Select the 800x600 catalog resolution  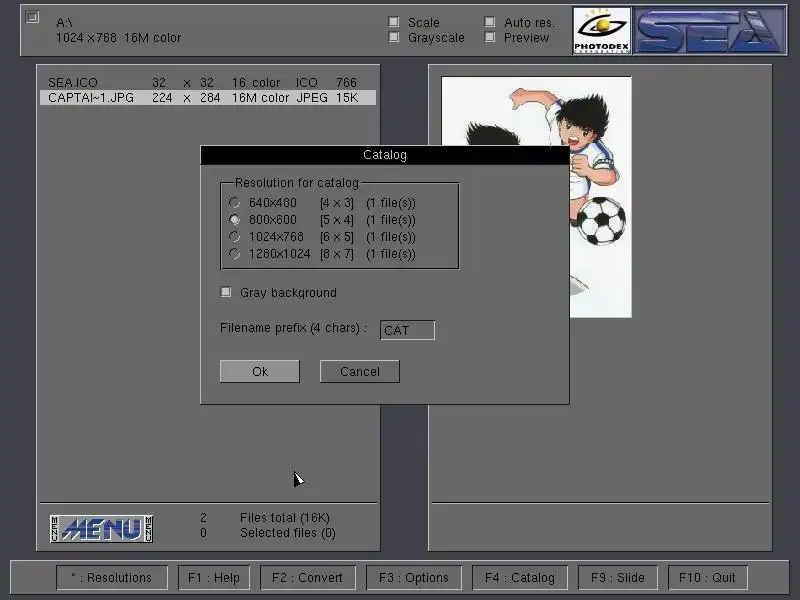[234, 219]
